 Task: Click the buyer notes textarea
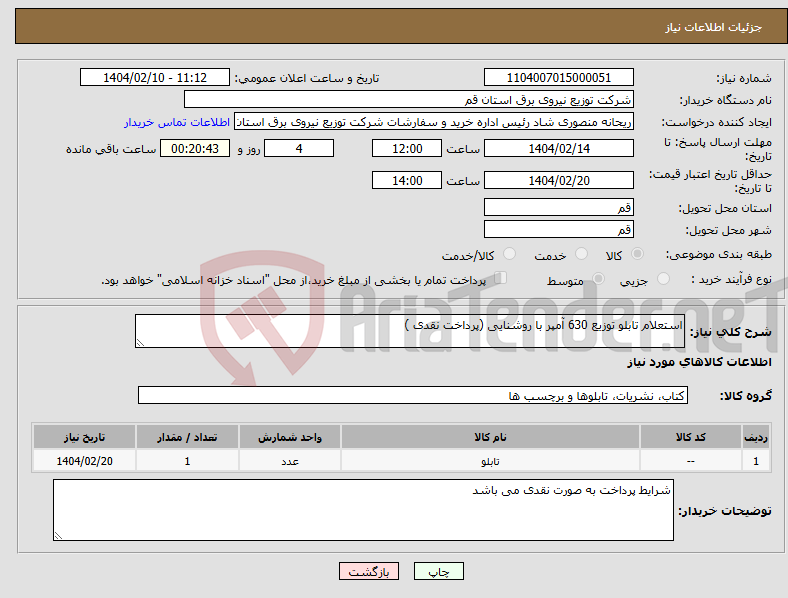pos(363,510)
